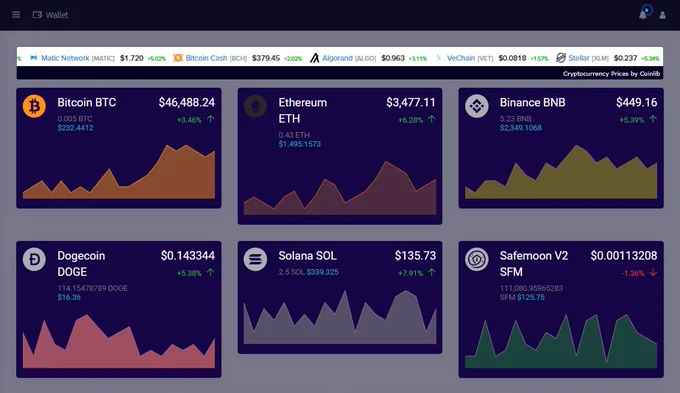Click the $339.325 Solana holding value
Screen dimensions: 680x393
tap(323, 272)
